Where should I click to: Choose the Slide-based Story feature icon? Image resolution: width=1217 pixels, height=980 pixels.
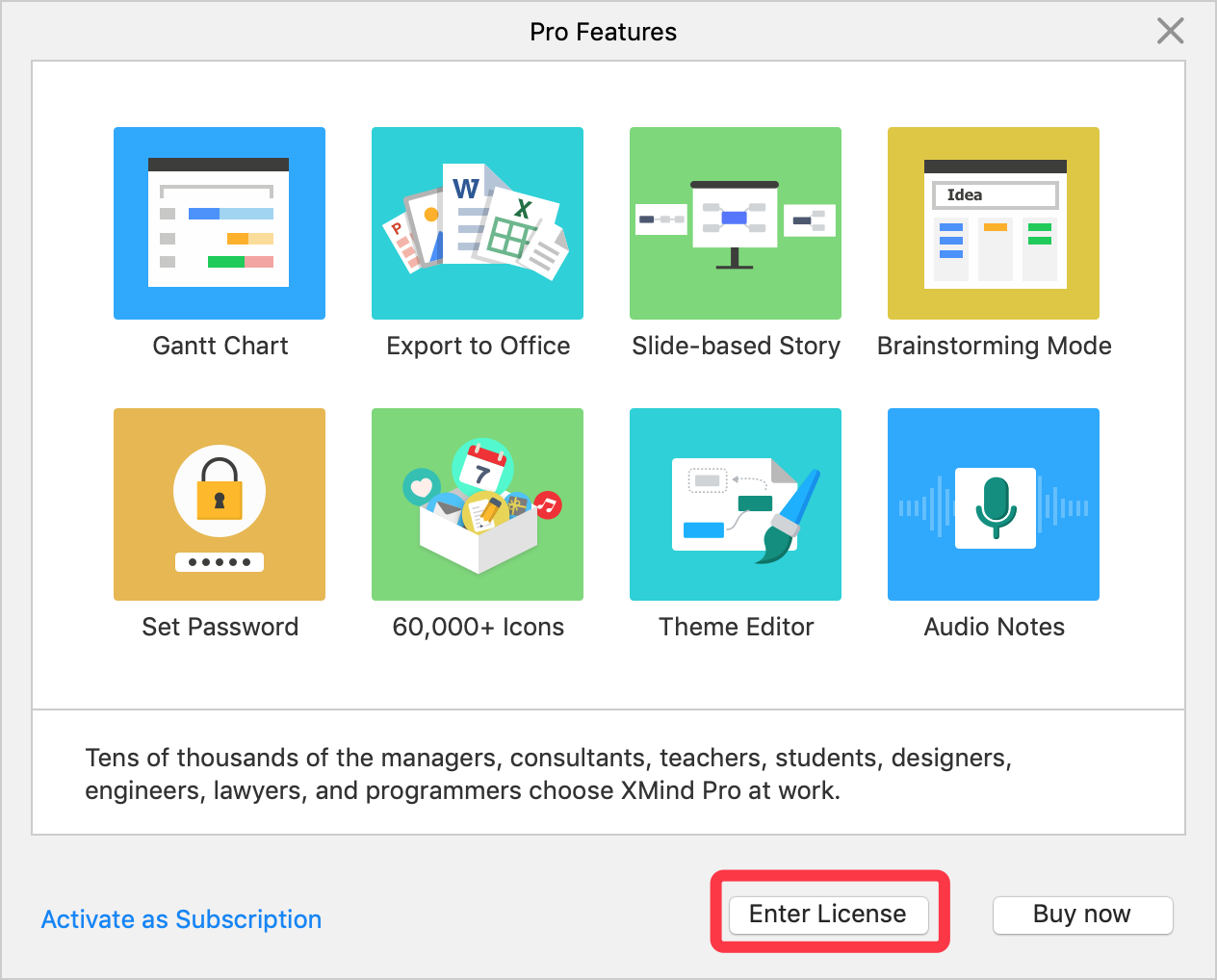[736, 223]
